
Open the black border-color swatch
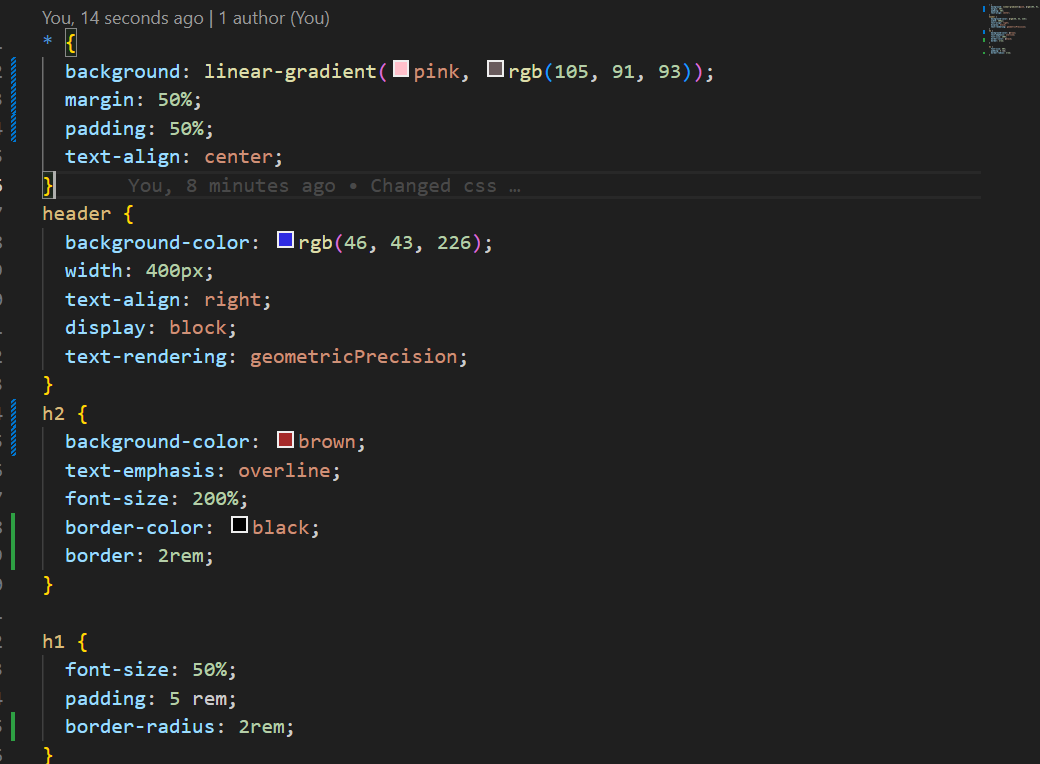[239, 525]
